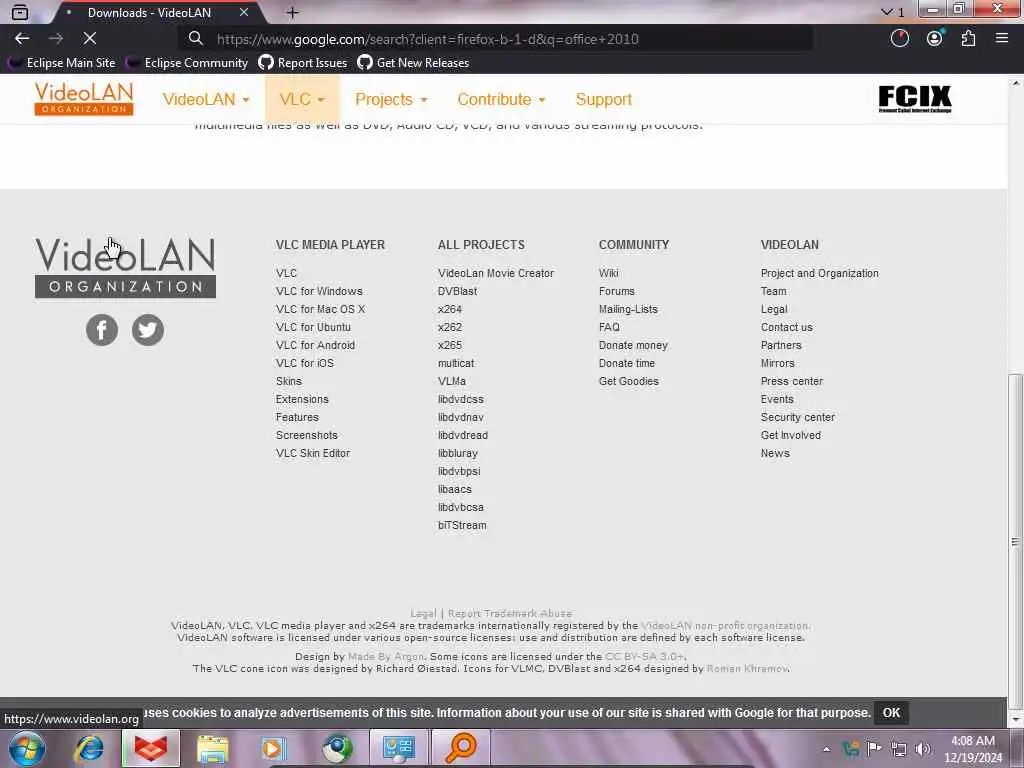
Task: Click the taskbar clock and date
Action: 973,749
